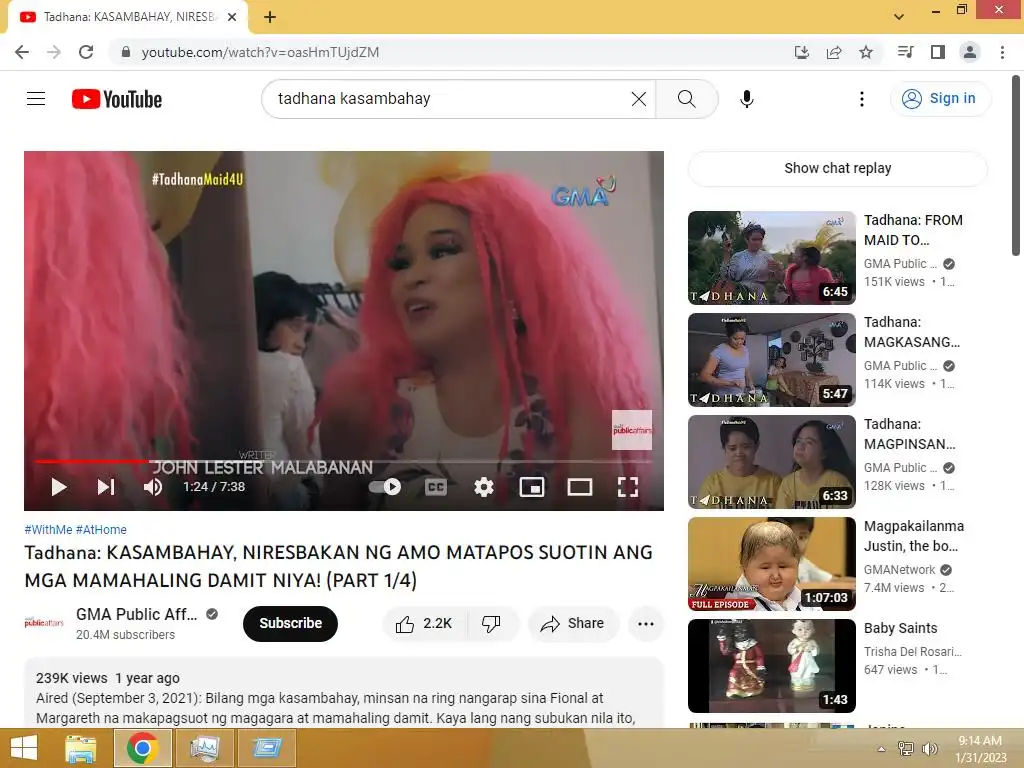Open the player settings gear
1024x768 pixels.
(484, 487)
